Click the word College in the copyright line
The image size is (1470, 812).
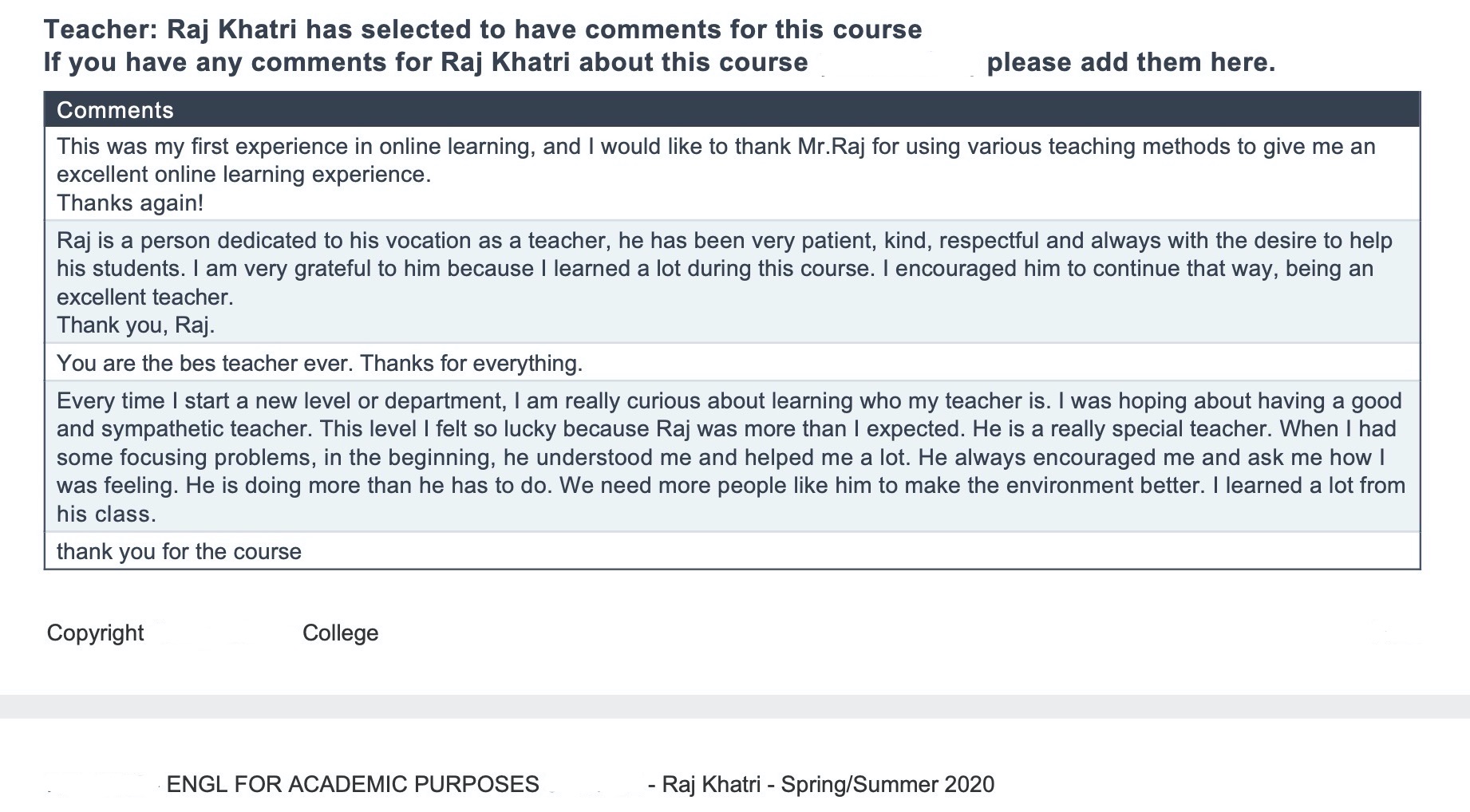[x=340, y=633]
